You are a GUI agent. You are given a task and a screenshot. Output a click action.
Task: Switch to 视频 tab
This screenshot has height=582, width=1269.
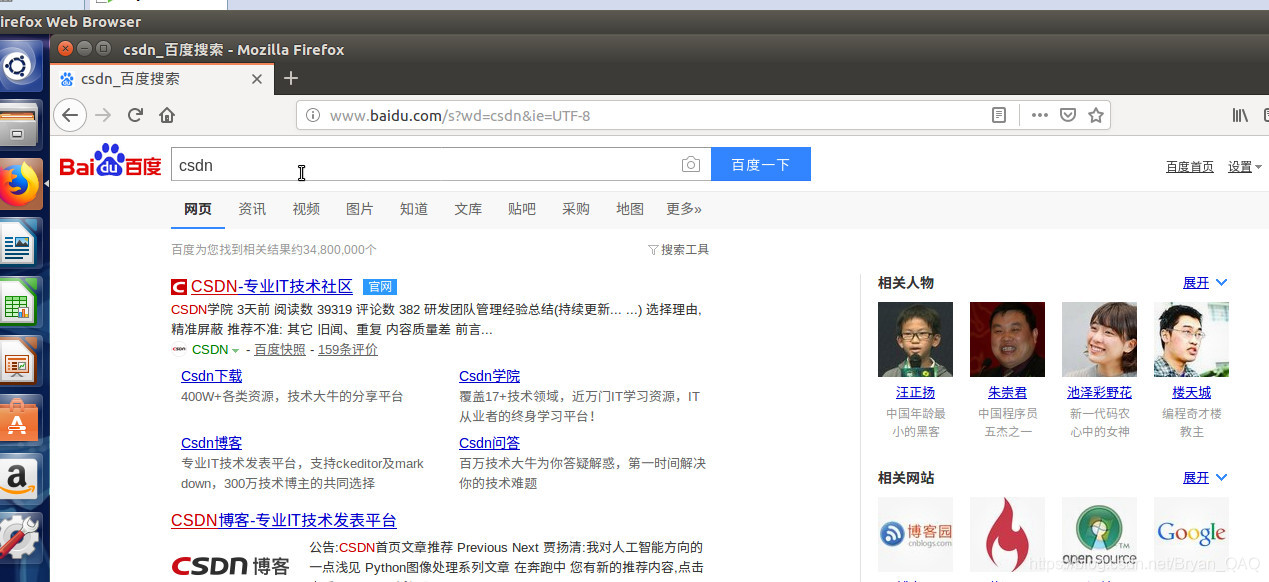point(306,209)
